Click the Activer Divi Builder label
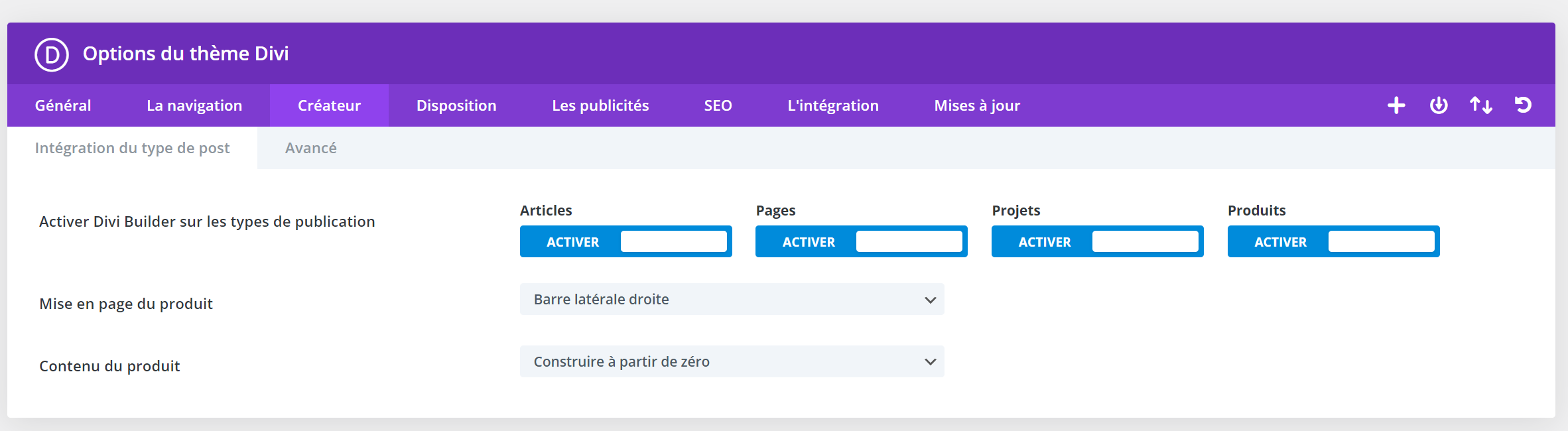 (x=207, y=221)
